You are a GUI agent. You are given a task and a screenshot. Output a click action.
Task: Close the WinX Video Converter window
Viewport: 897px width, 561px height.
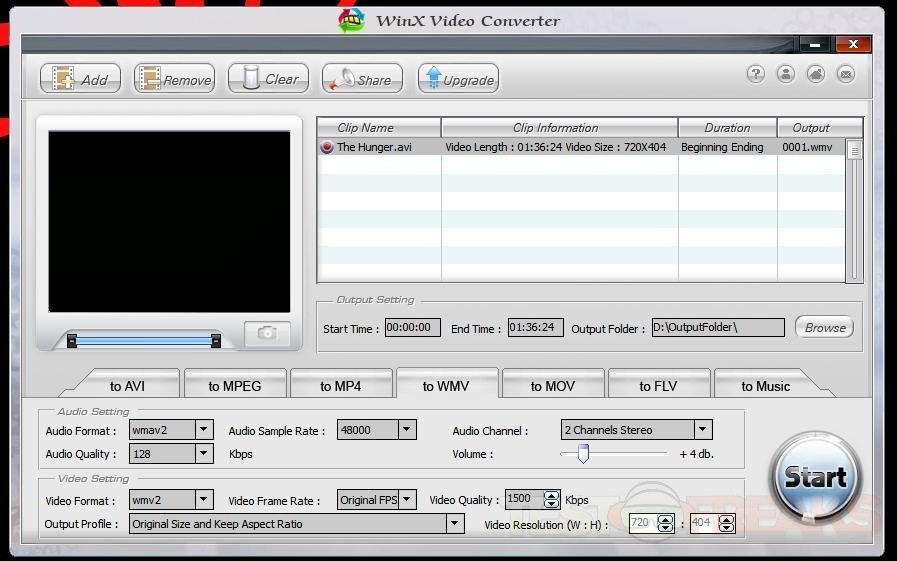click(853, 44)
